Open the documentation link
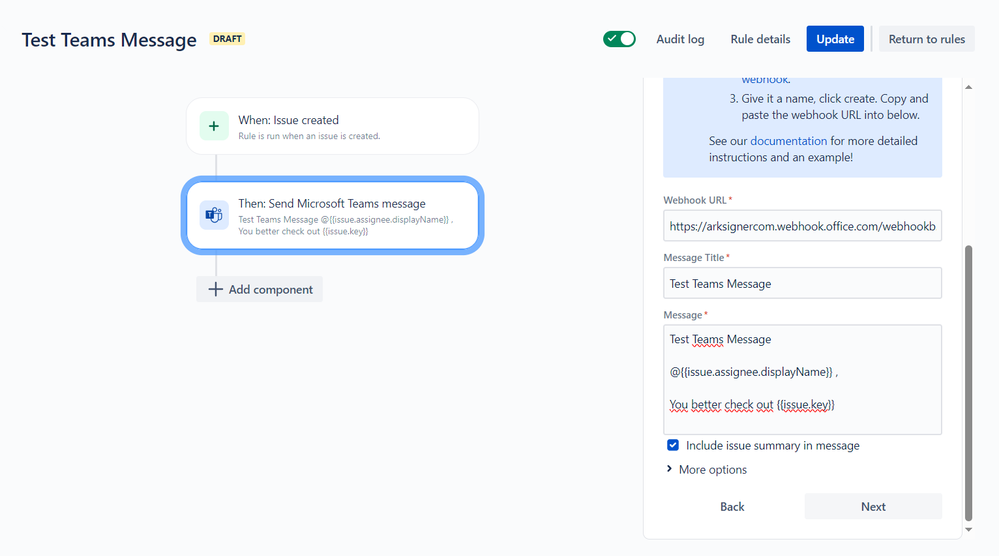This screenshot has width=999, height=556. click(788, 141)
